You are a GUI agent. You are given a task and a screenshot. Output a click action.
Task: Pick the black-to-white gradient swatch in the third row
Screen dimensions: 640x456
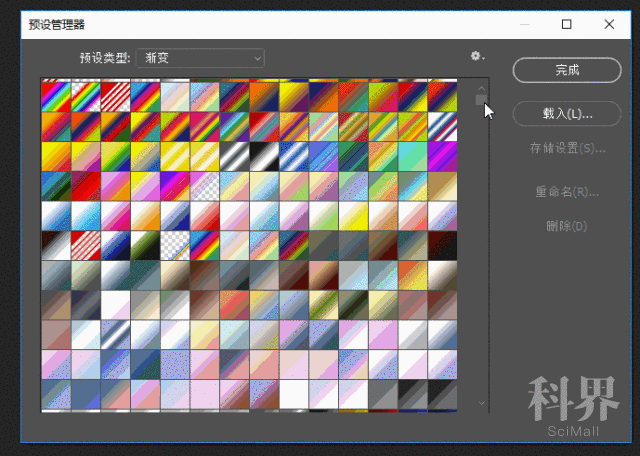tap(235, 156)
